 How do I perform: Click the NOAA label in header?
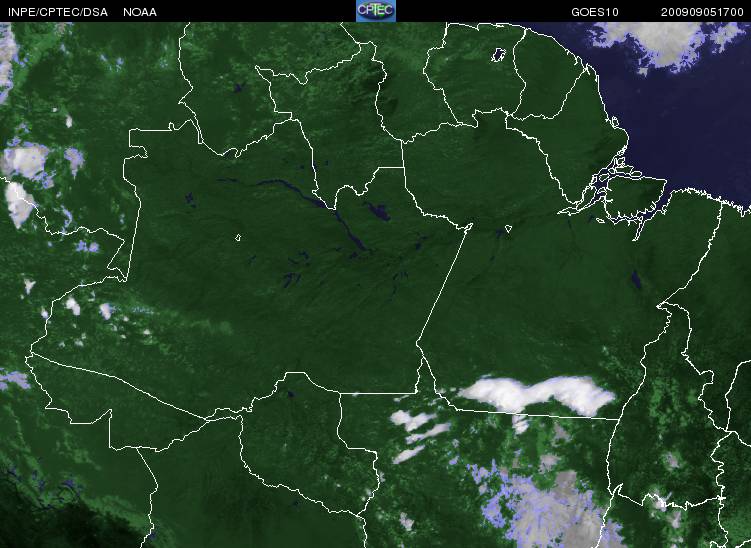140,12
